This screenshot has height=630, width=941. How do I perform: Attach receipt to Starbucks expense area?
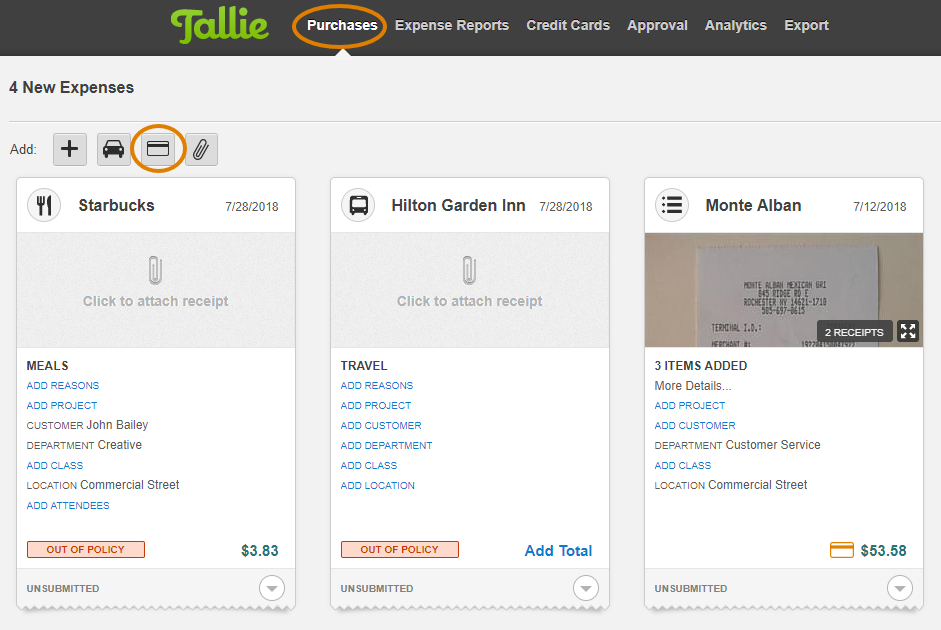point(156,290)
